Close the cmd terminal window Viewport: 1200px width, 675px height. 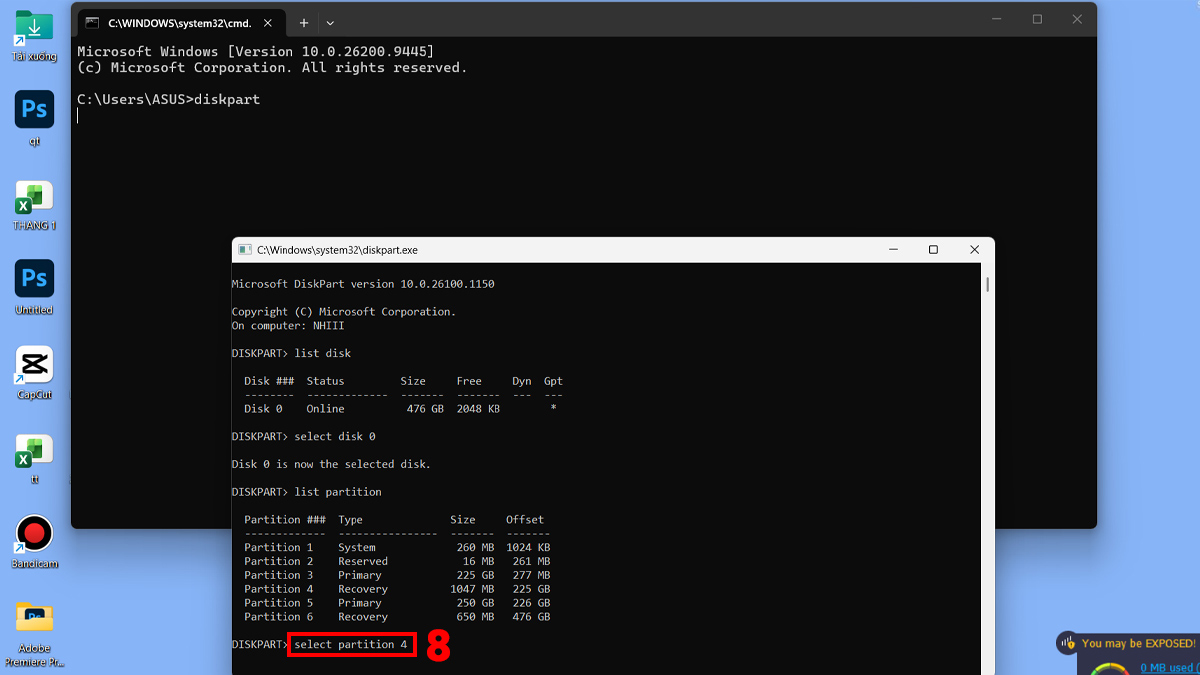click(1077, 19)
